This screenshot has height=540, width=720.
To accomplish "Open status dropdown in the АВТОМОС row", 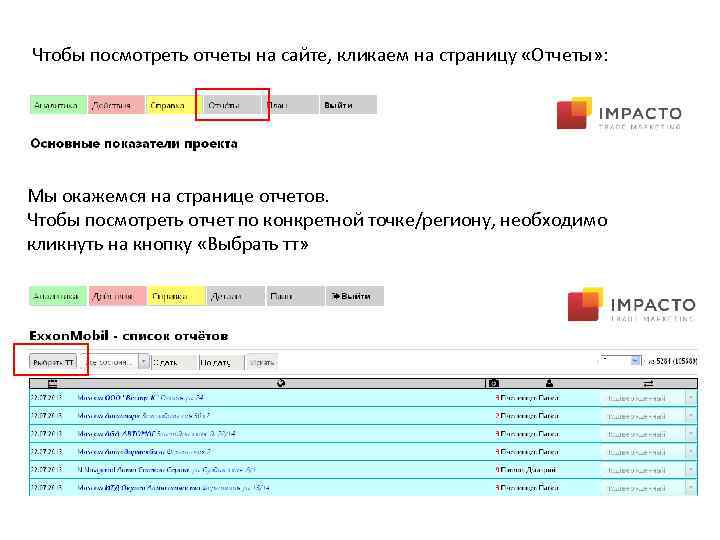I will tap(648, 434).
